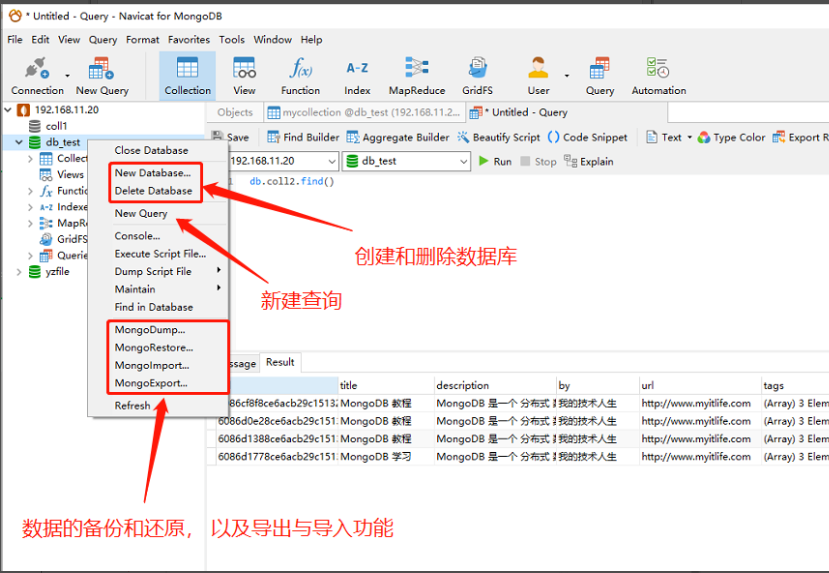Click the Aggregate Builder button

point(398,137)
